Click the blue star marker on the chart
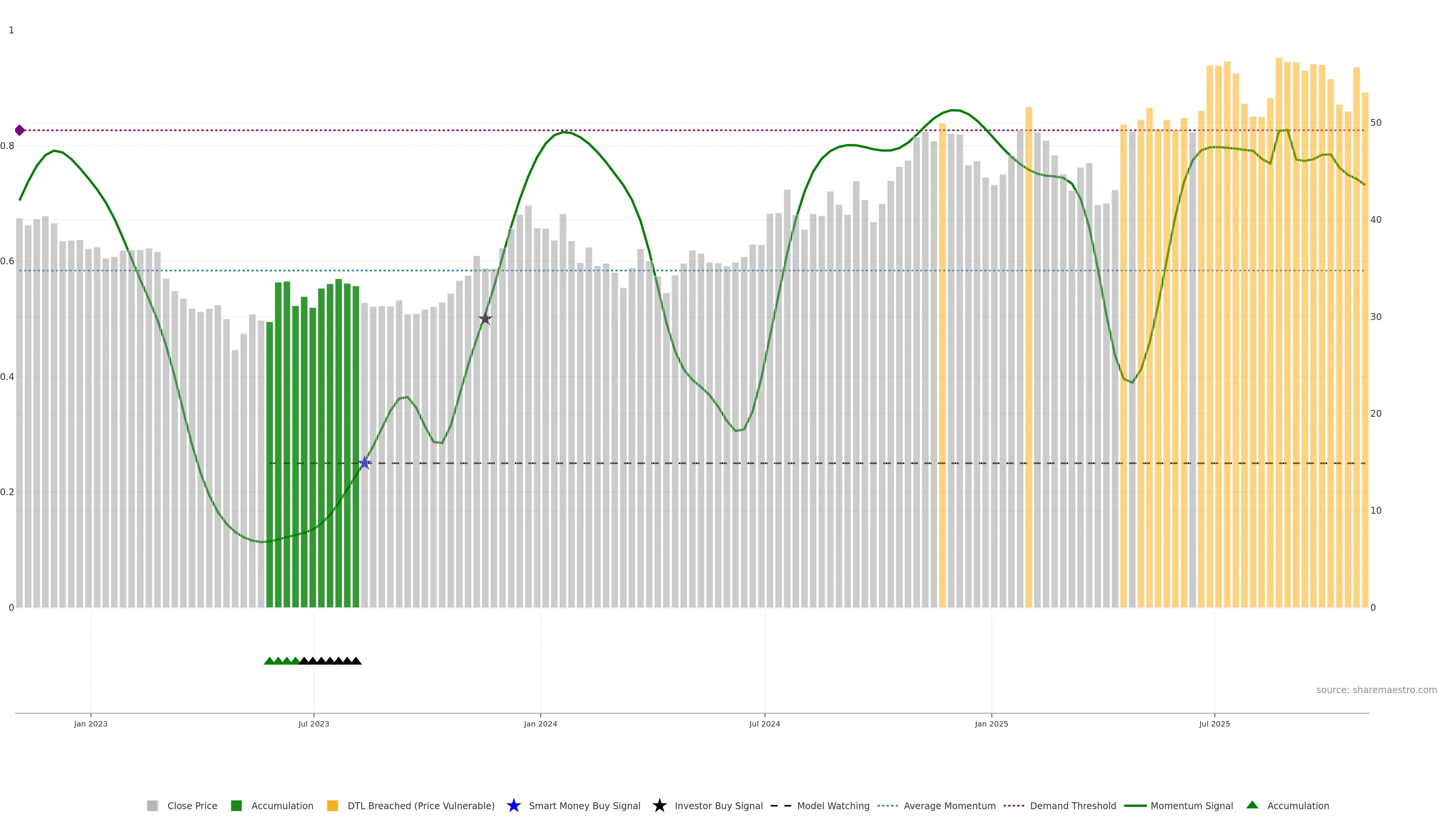The height and width of the screenshot is (819, 1456). pos(364,463)
